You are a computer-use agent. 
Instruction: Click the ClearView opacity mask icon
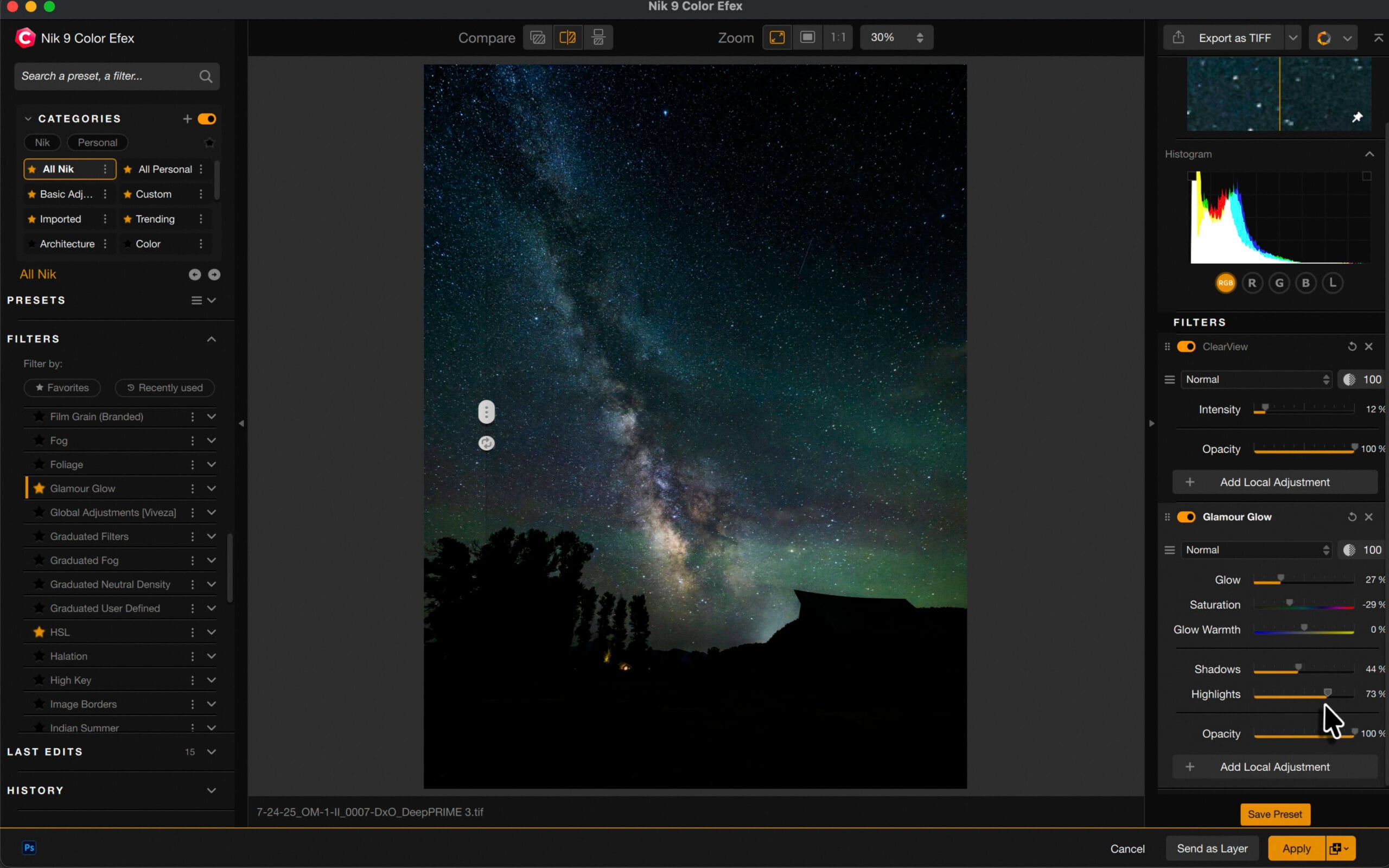coord(1349,380)
